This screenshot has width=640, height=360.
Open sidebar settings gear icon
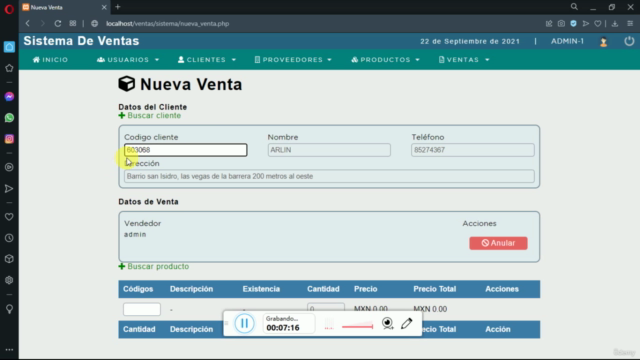(9, 280)
